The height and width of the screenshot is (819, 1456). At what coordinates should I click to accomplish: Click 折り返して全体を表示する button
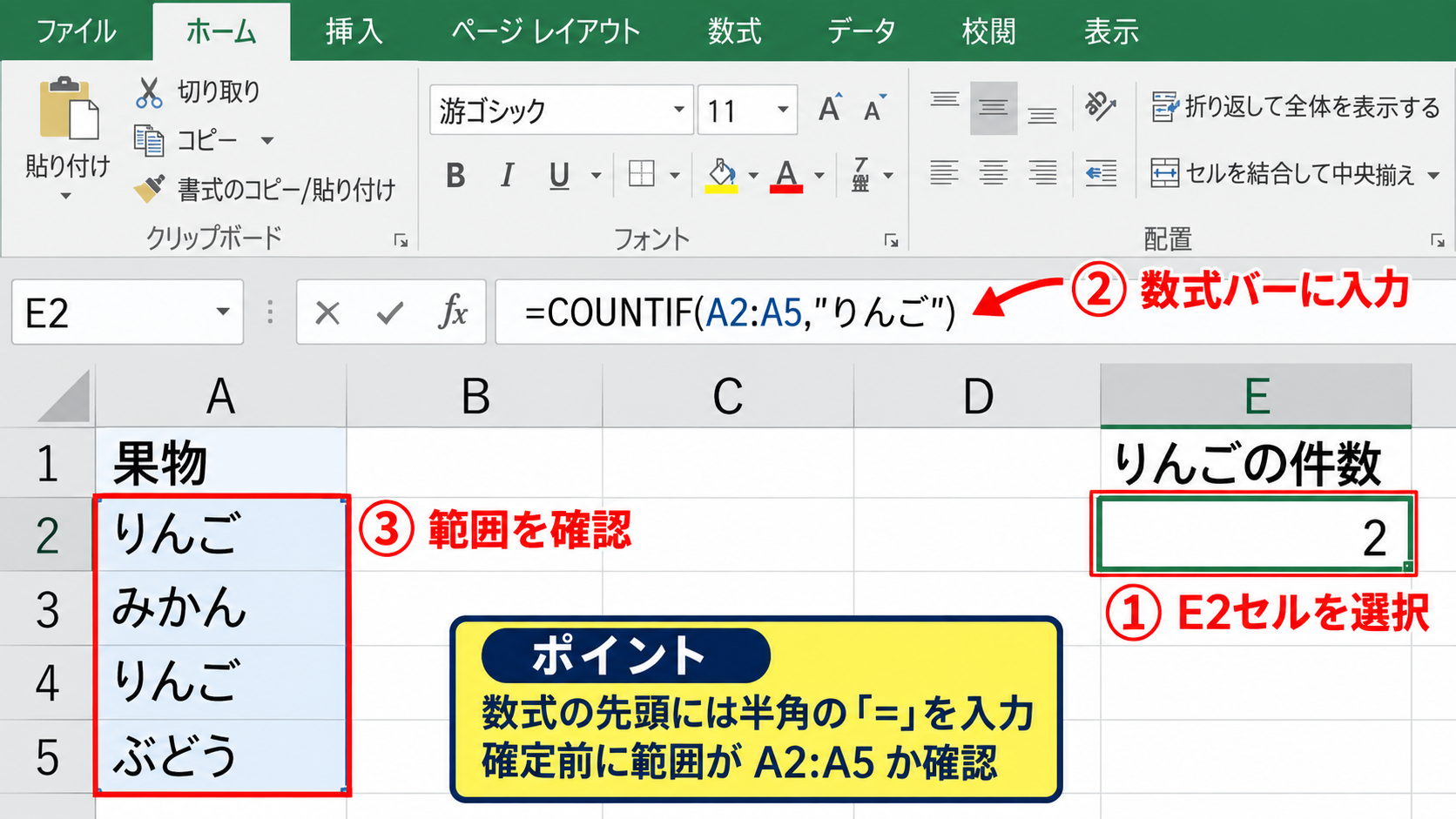[1296, 107]
